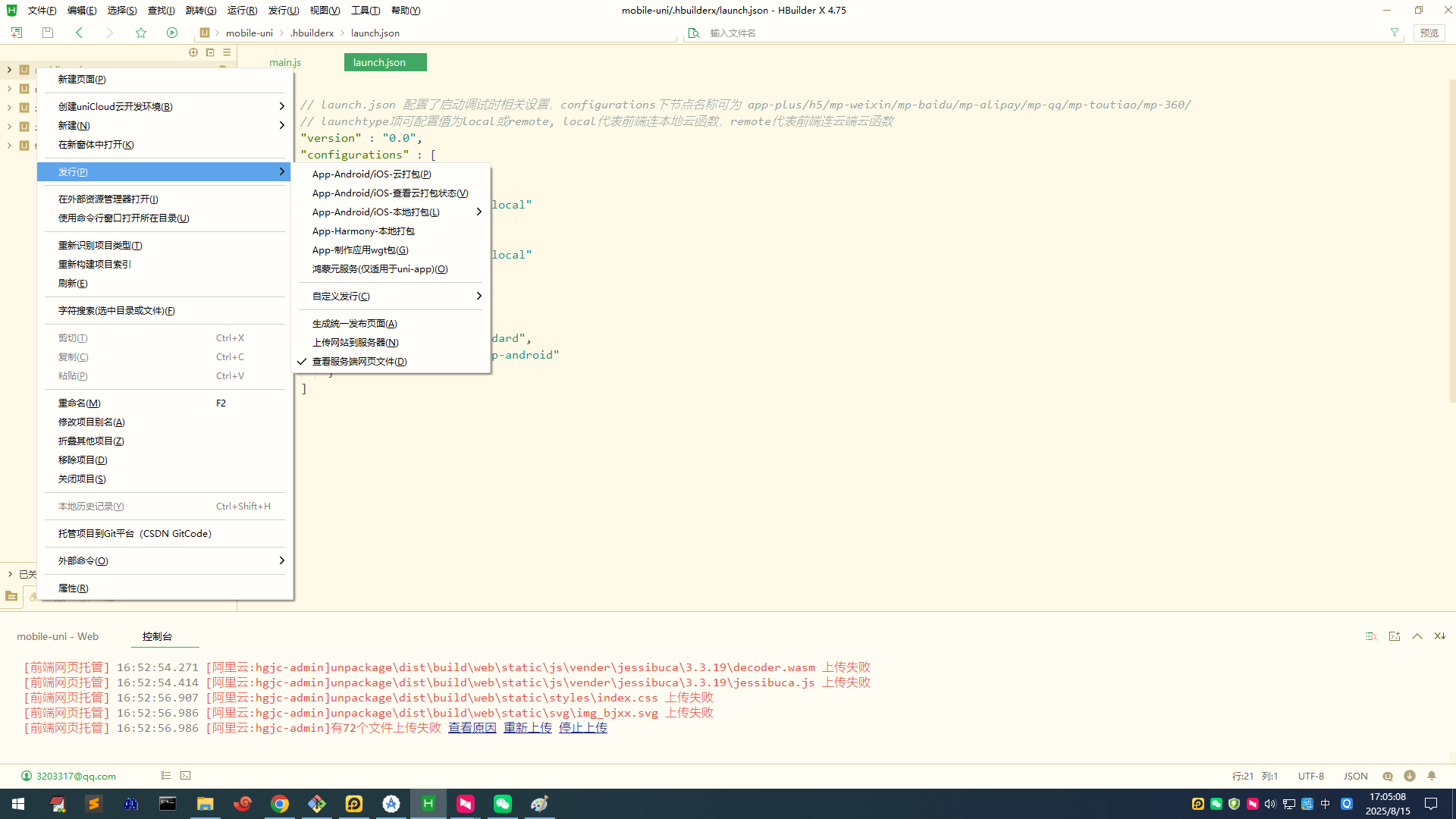Select the mobile-uni - Web console tab
This screenshot has height=819, width=1456.
tap(58, 636)
